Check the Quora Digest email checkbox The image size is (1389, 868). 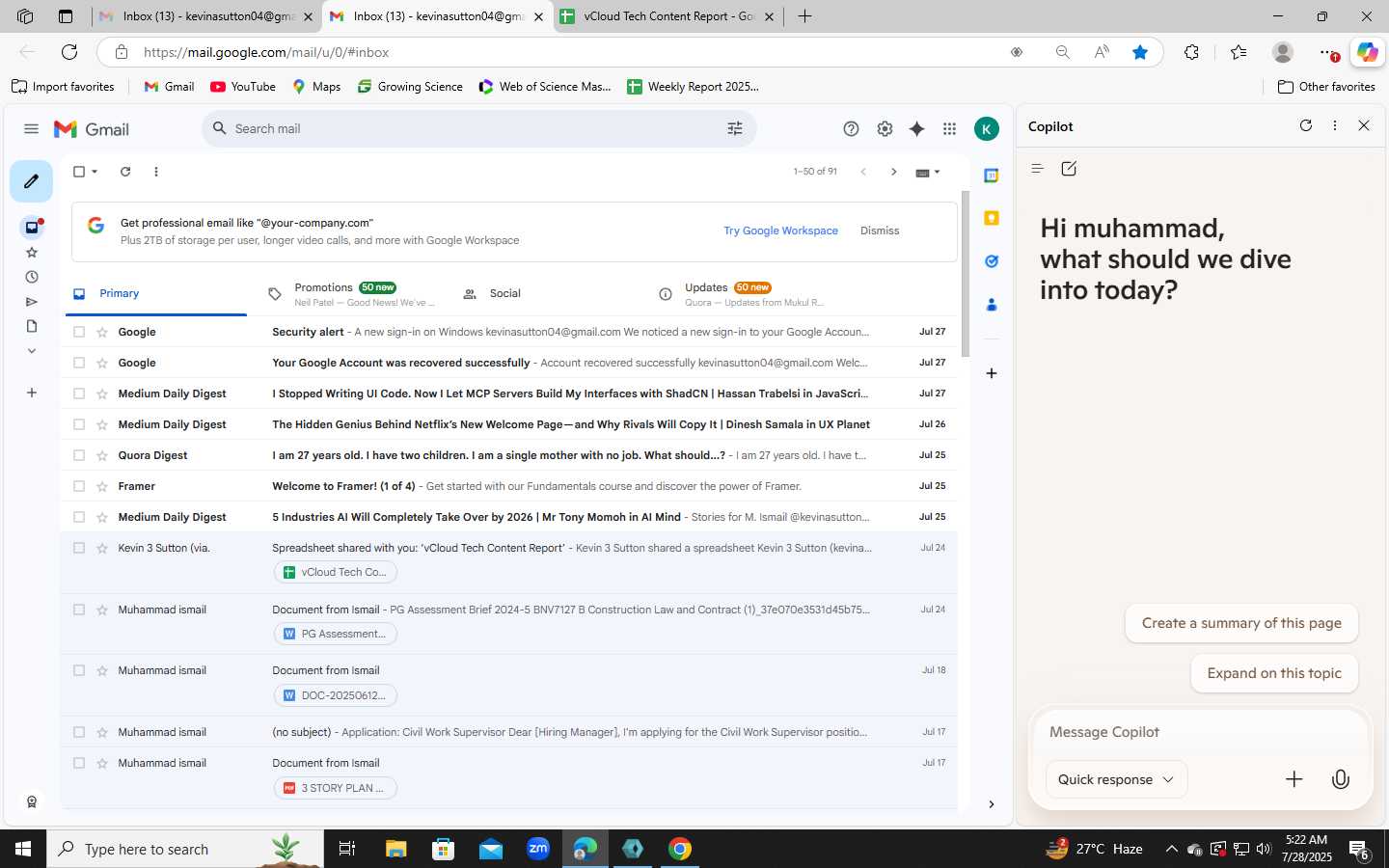79,455
